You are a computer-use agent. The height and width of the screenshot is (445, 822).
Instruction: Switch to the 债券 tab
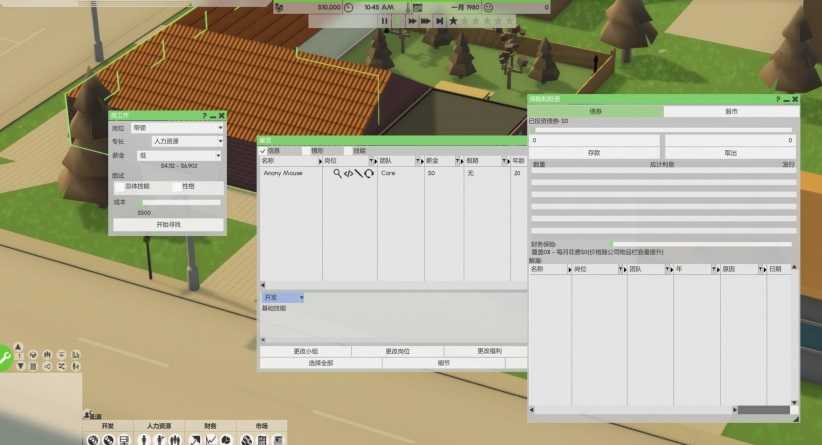click(595, 112)
